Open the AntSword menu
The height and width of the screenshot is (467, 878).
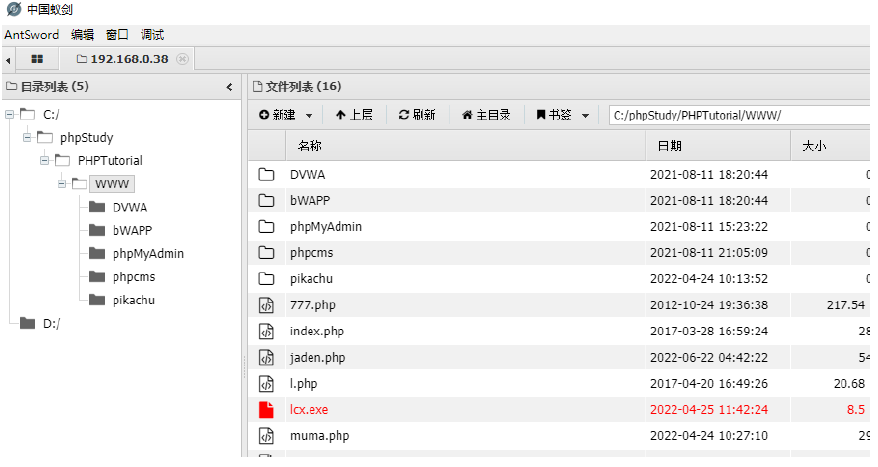tap(31, 34)
